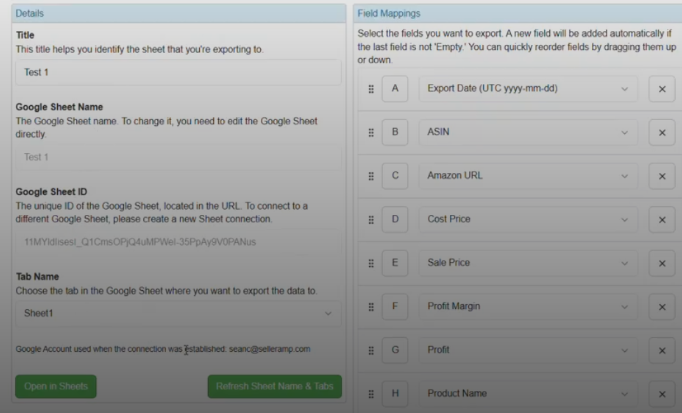
Task: Click the bold Google Sheet Name label
Action: pyautogui.click(x=59, y=107)
